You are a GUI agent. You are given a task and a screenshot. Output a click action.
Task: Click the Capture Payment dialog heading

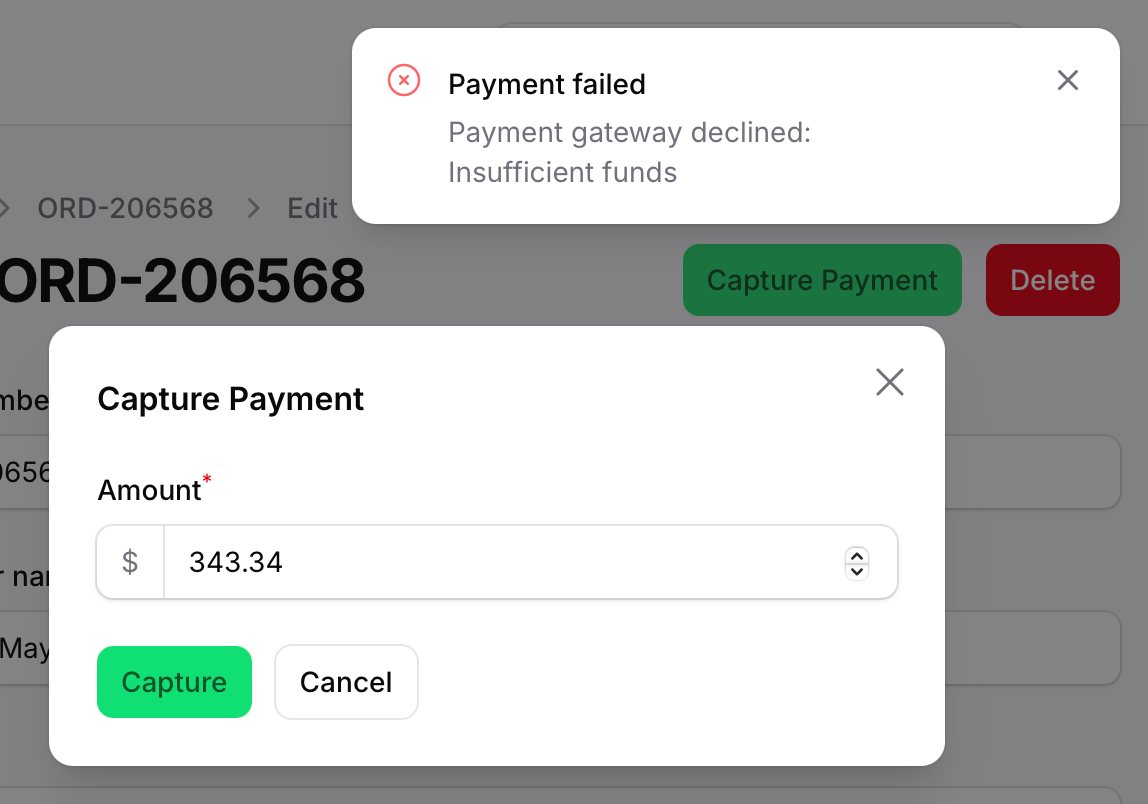[x=231, y=399]
